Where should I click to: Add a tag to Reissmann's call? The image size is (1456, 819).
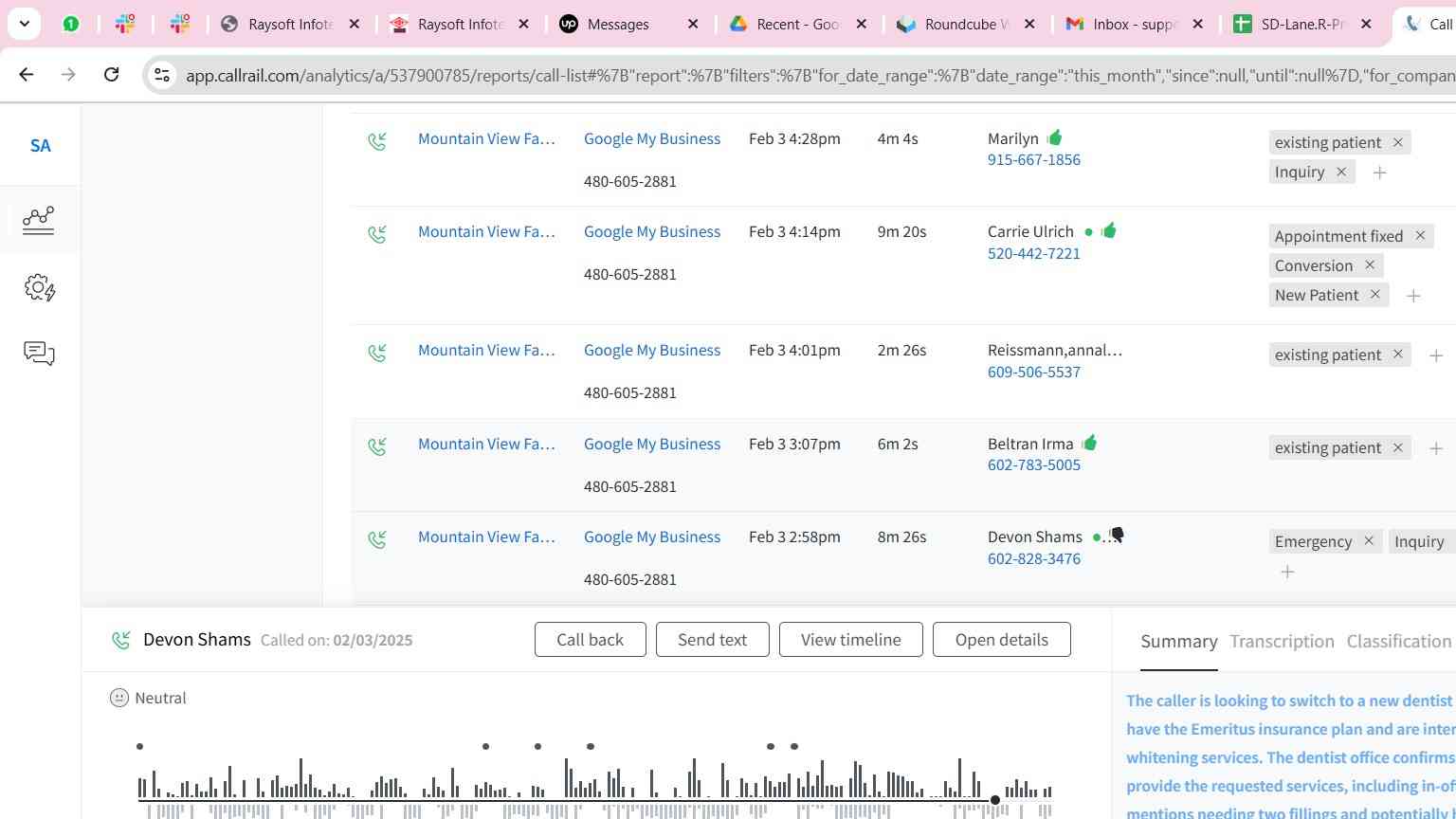[1436, 355]
